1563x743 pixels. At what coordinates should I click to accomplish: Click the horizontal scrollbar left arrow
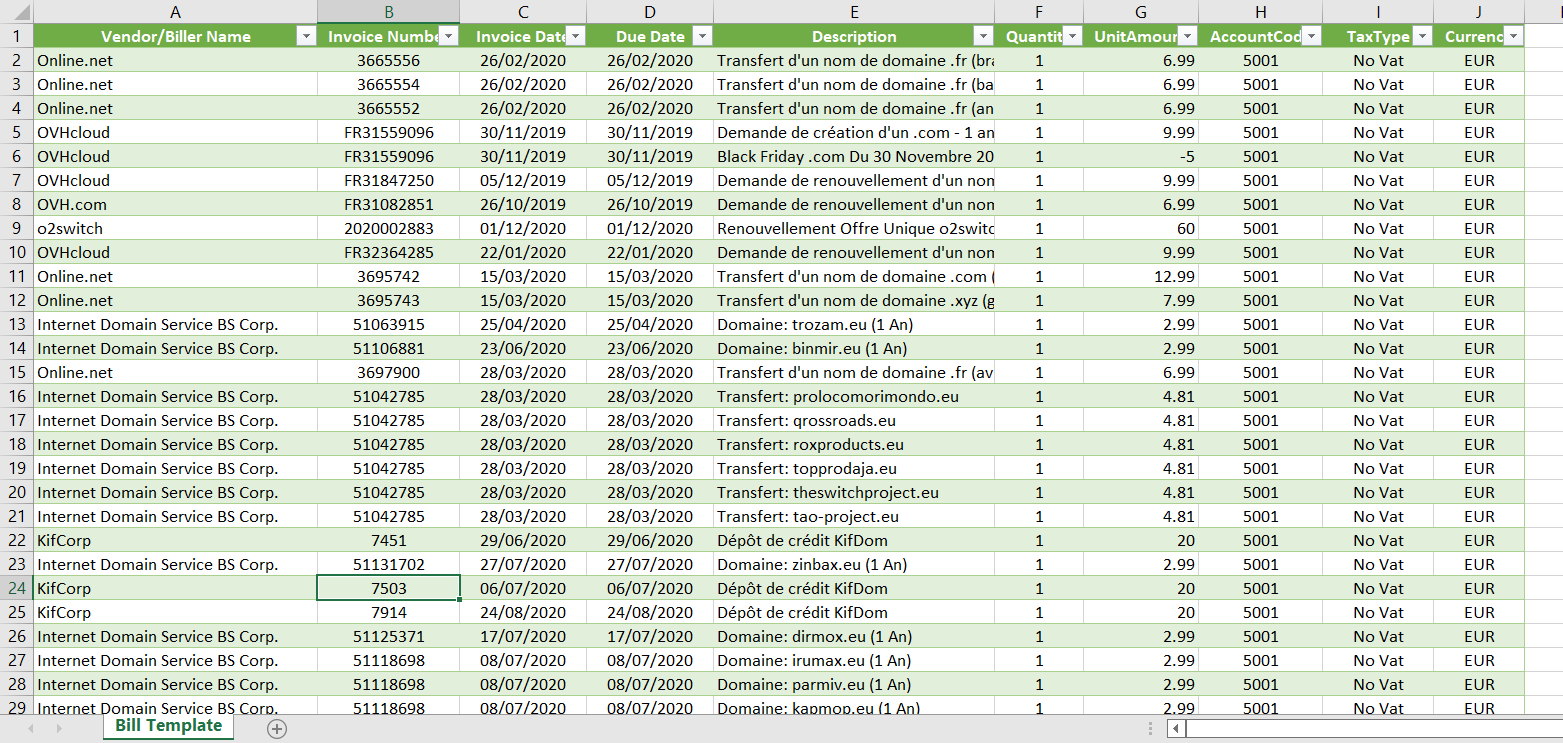[1177, 729]
